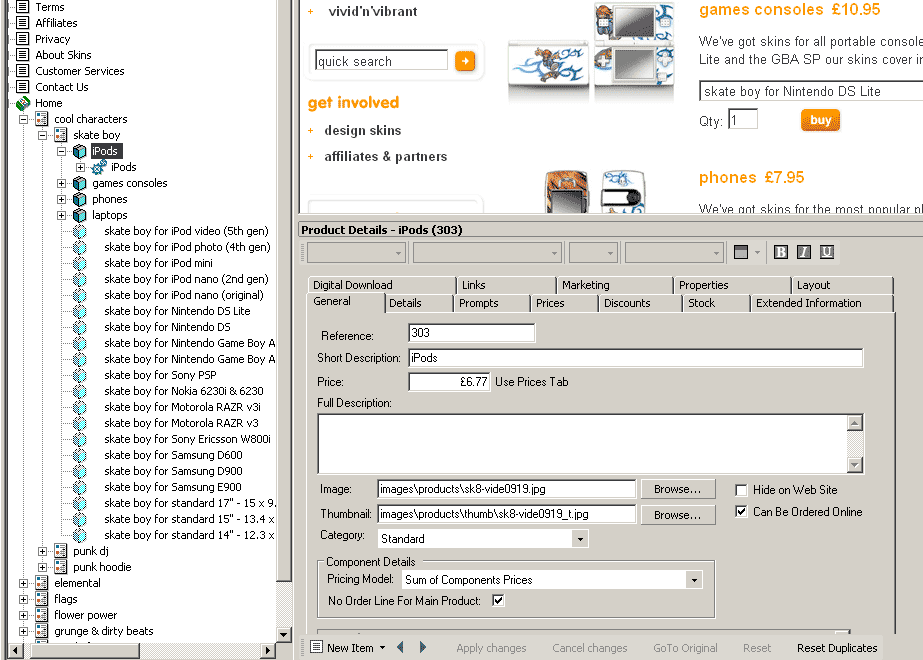Click the Italic formatting icon
Viewport: 923px width, 660px height.
(x=804, y=252)
